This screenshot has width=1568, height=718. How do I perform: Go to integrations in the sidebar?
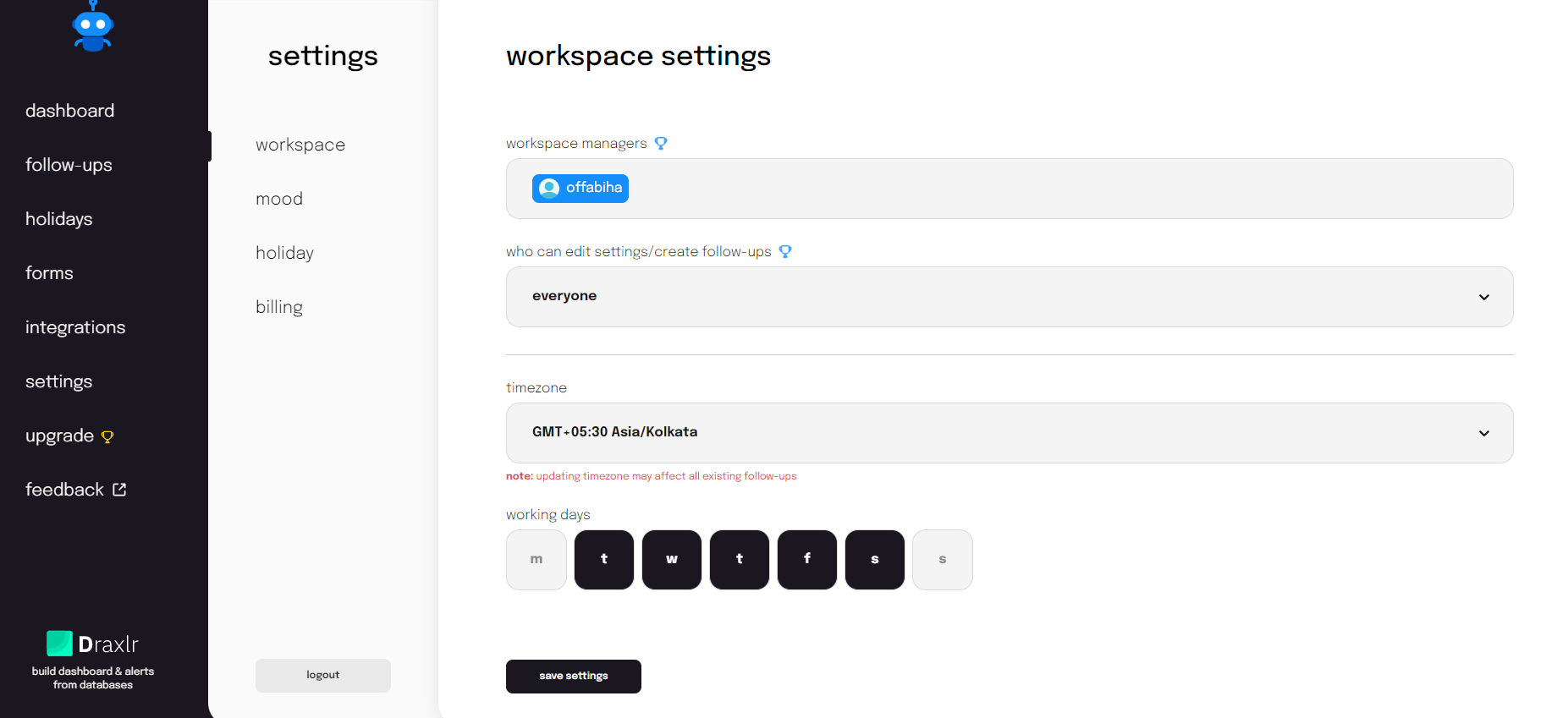click(x=75, y=327)
